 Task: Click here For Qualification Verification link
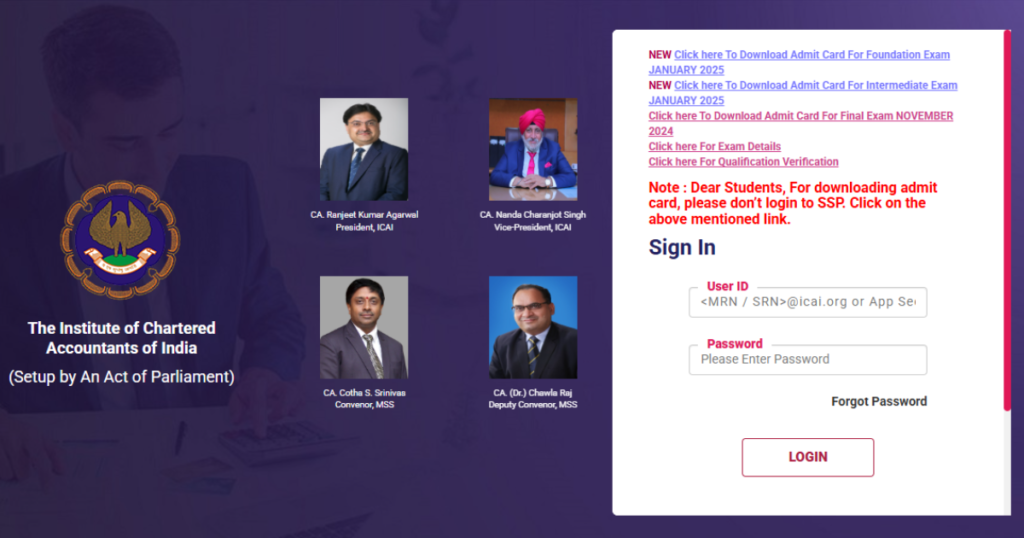pyautogui.click(x=743, y=162)
